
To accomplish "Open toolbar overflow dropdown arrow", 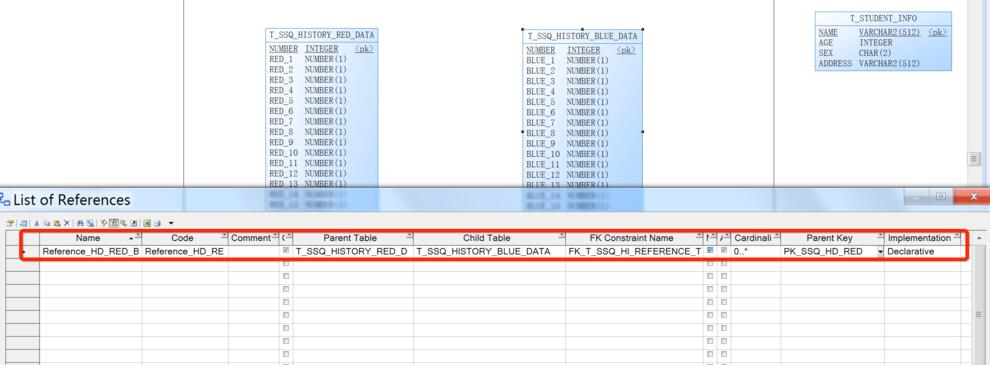I will click(x=171, y=223).
